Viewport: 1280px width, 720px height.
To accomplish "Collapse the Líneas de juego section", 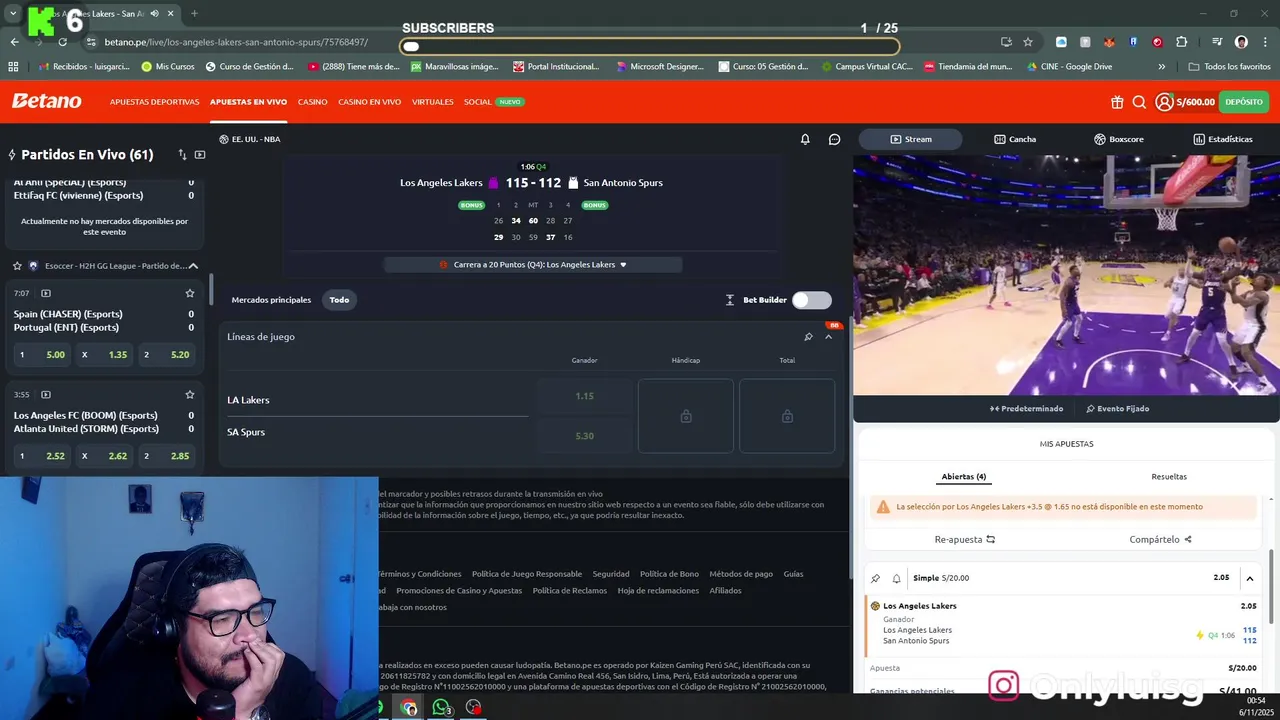I will coord(828,337).
